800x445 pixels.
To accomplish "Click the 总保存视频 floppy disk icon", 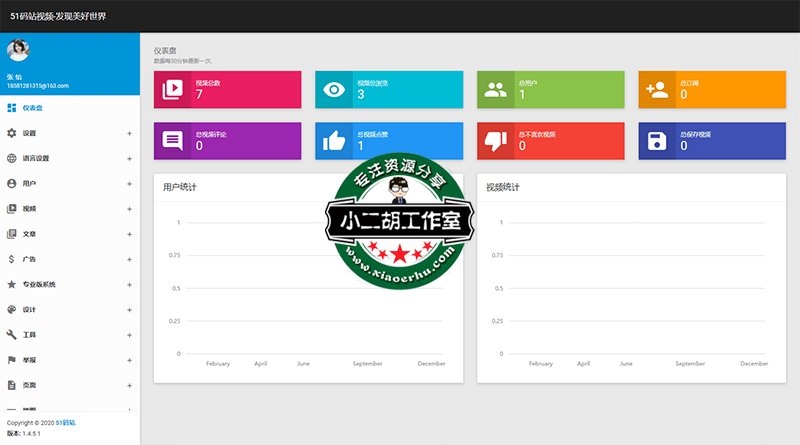I will pos(657,140).
